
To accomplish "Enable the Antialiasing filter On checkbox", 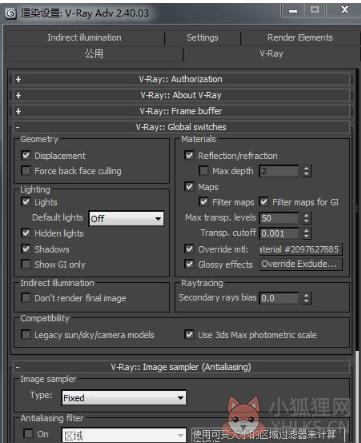I will pos(28,434).
